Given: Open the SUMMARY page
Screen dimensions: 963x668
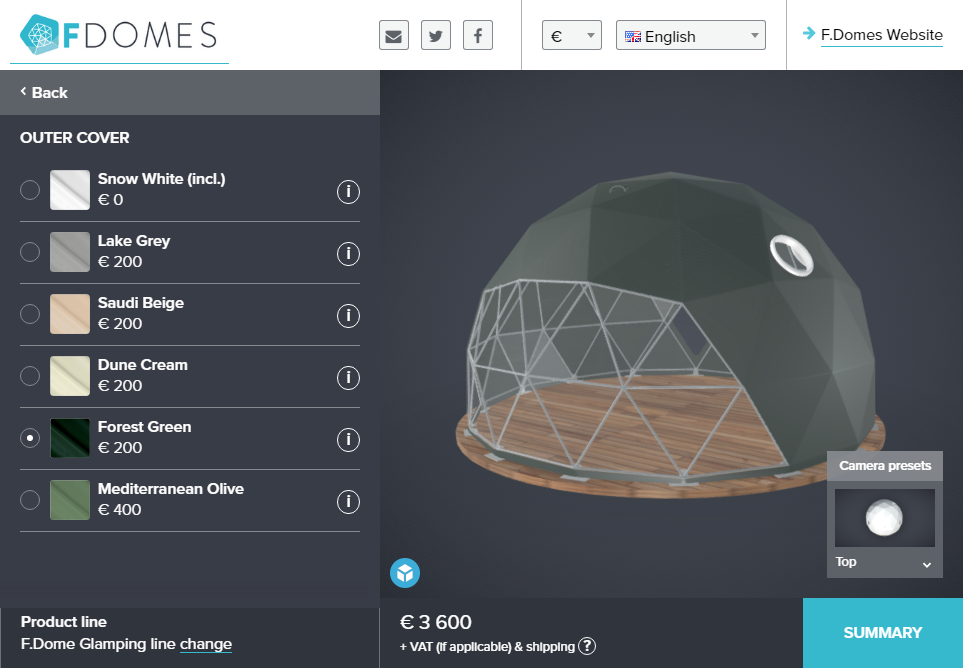Looking at the screenshot, I should point(883,633).
